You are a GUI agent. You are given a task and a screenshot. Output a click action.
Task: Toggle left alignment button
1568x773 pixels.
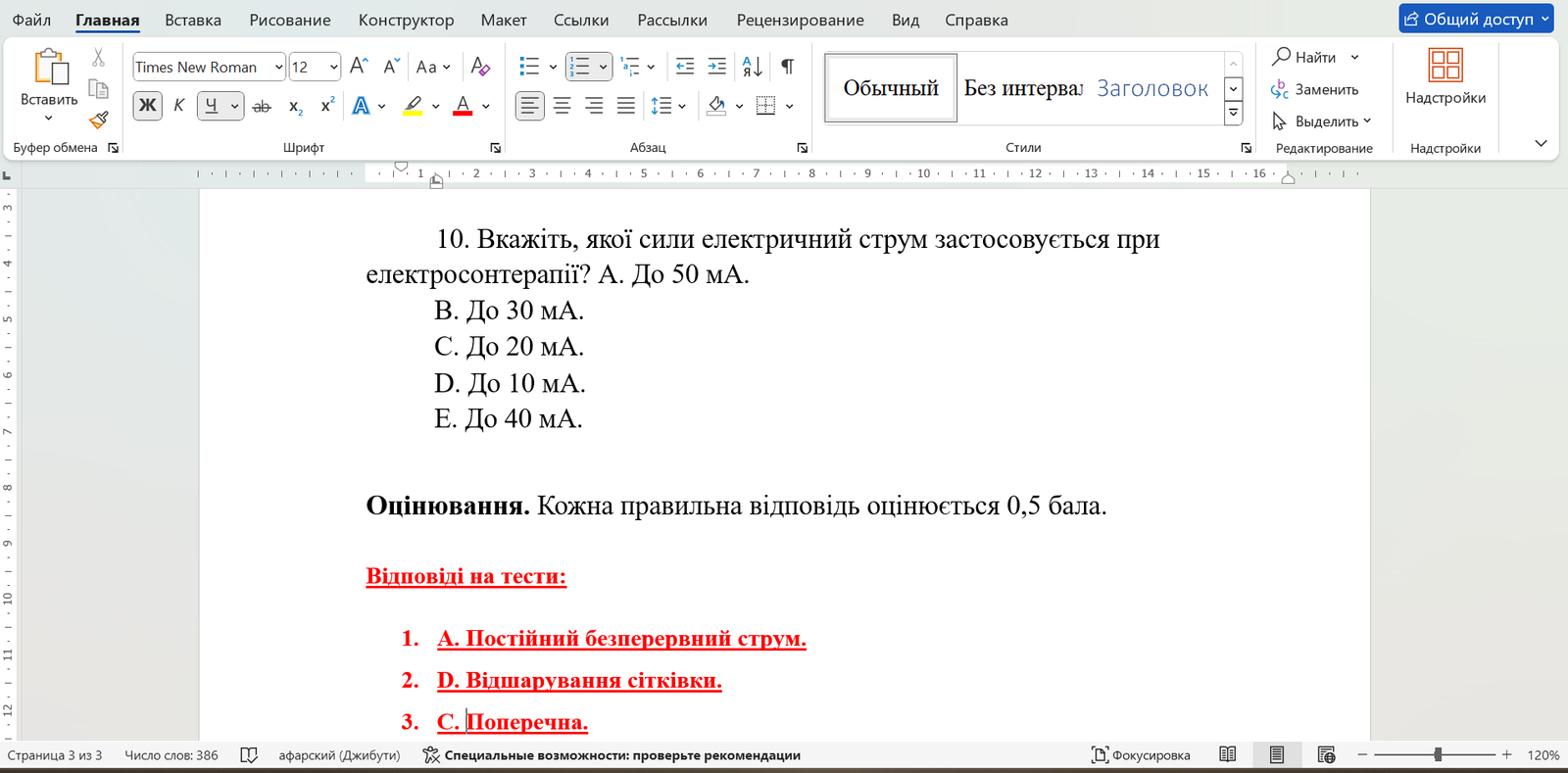pyautogui.click(x=529, y=106)
